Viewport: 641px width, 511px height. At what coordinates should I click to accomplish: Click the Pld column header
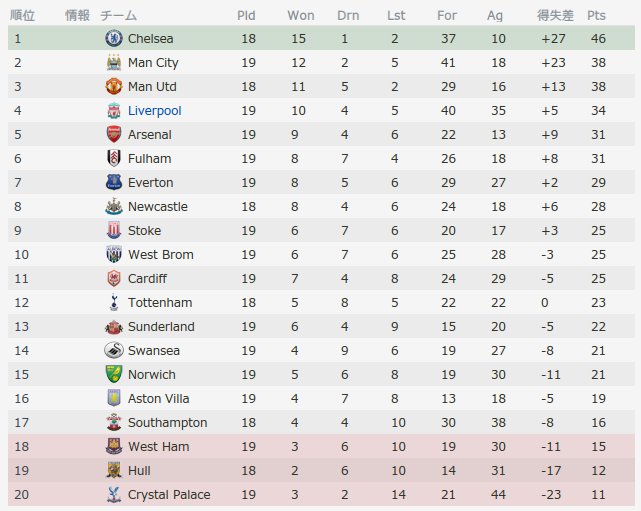point(246,16)
